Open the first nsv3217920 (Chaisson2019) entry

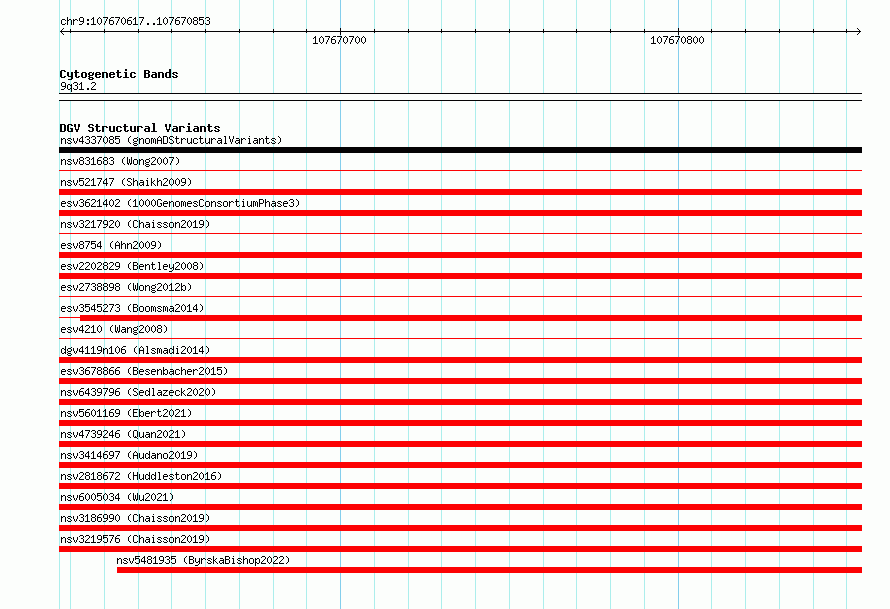pos(135,224)
